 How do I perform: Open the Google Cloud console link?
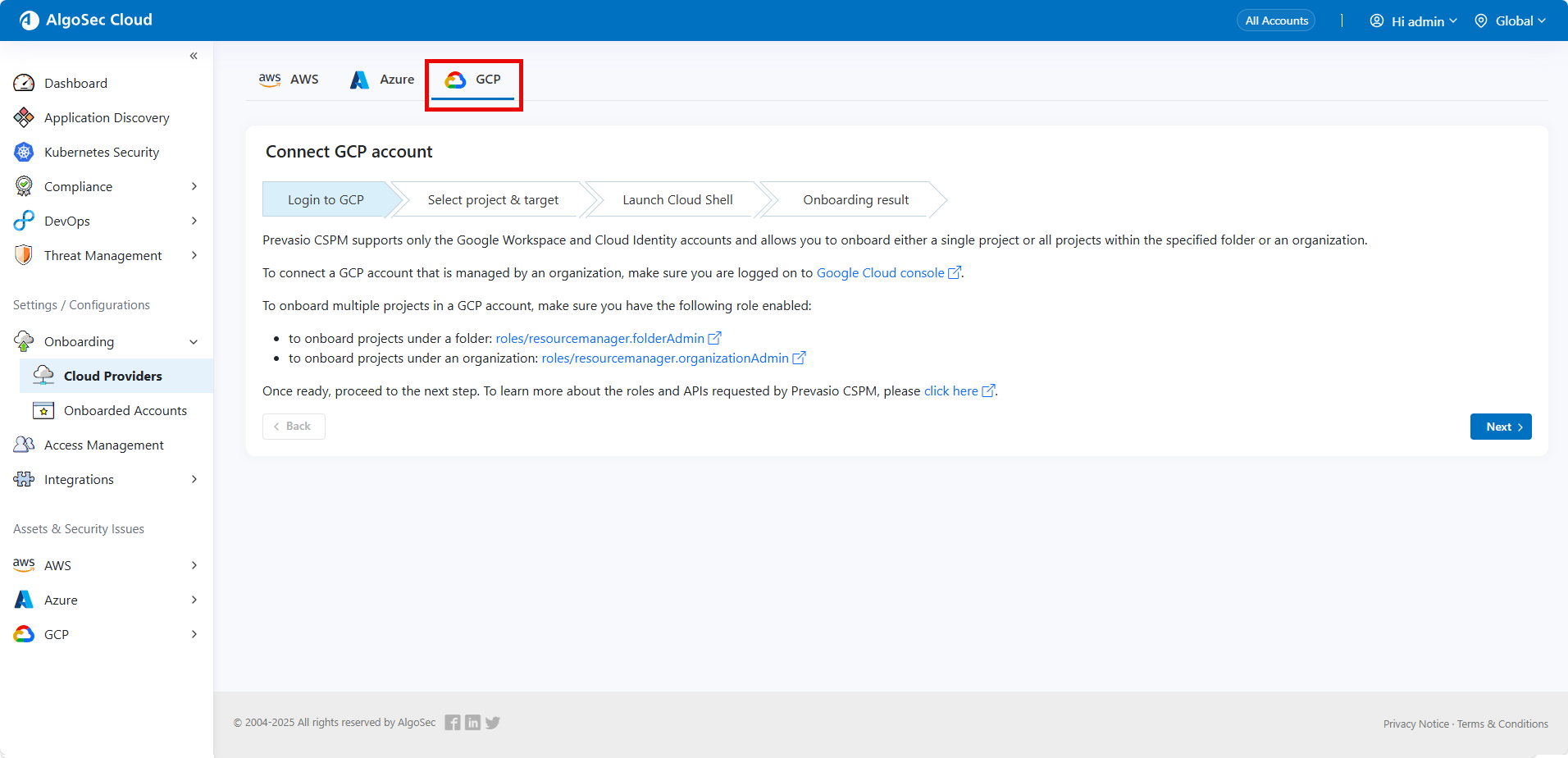pyautogui.click(x=880, y=272)
